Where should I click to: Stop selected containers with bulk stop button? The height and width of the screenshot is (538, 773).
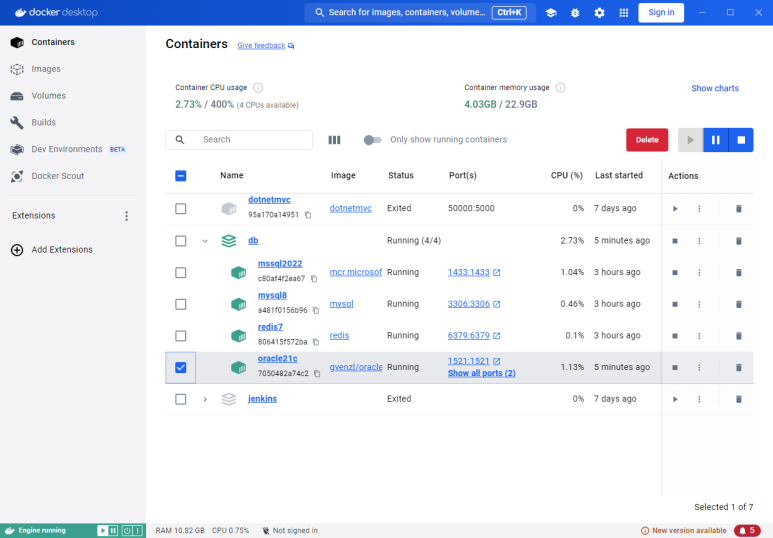(x=741, y=140)
